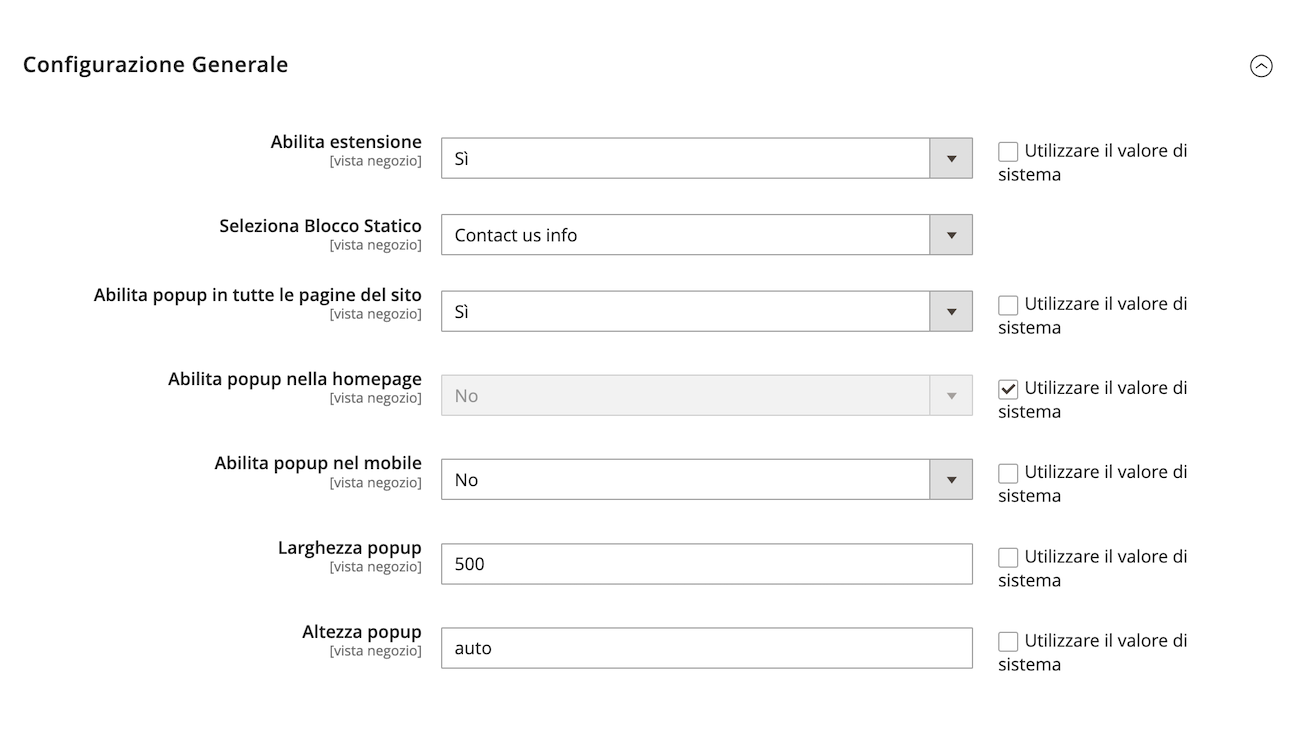Image resolution: width=1300 pixels, height=739 pixels.
Task: Collapse the Configurazione Generale section
Action: [x=1261, y=66]
